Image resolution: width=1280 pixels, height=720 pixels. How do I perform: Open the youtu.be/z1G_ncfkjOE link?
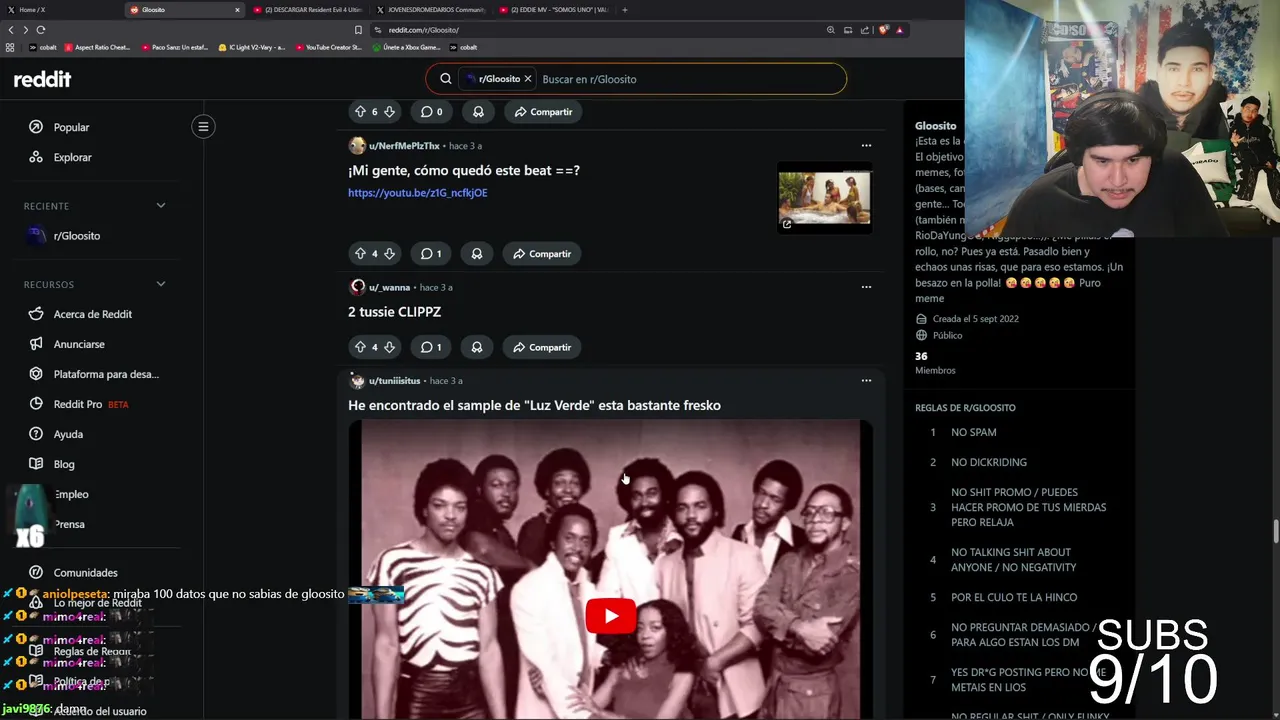[417, 193]
